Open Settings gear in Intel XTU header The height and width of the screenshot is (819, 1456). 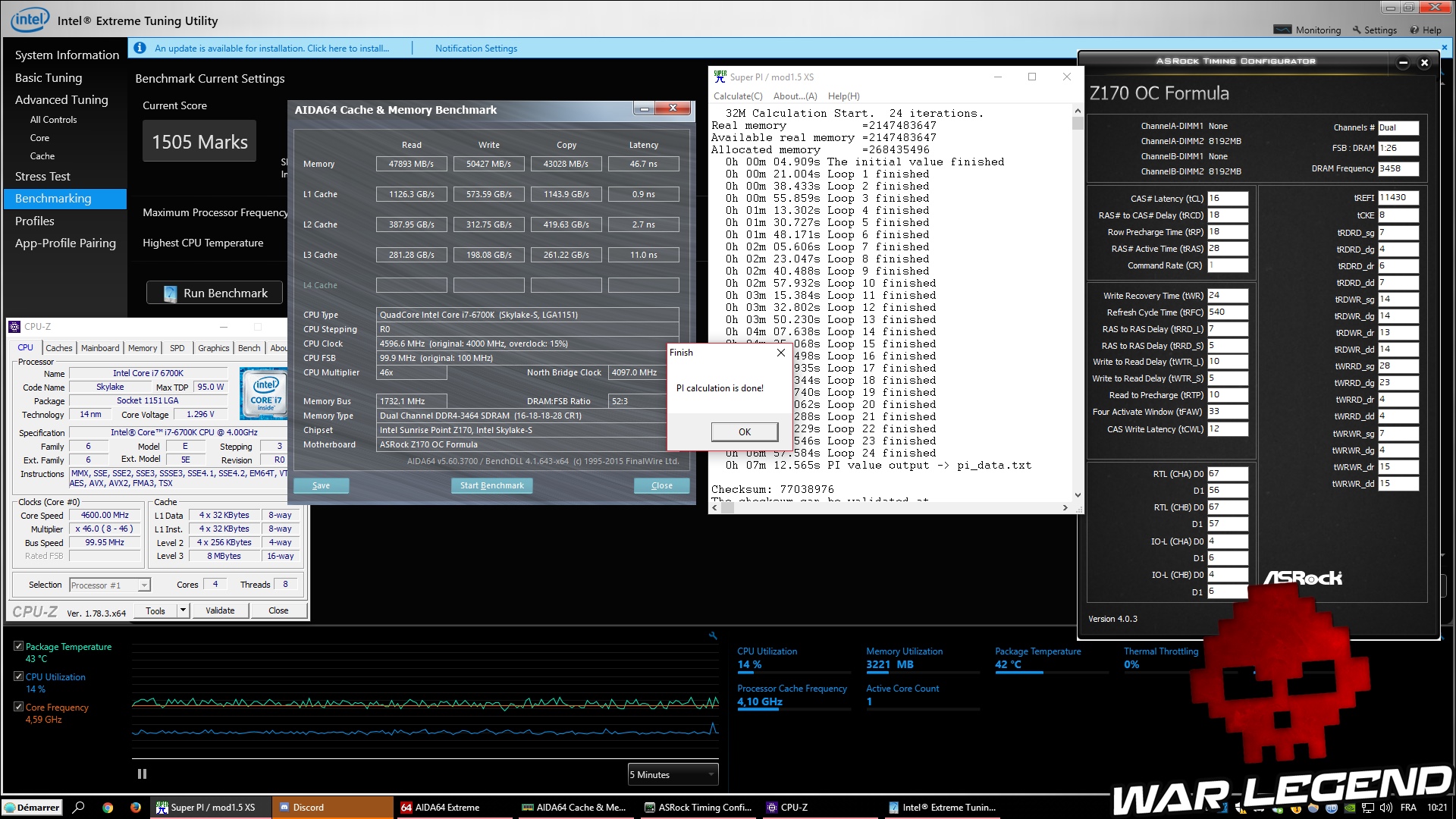(x=1373, y=30)
